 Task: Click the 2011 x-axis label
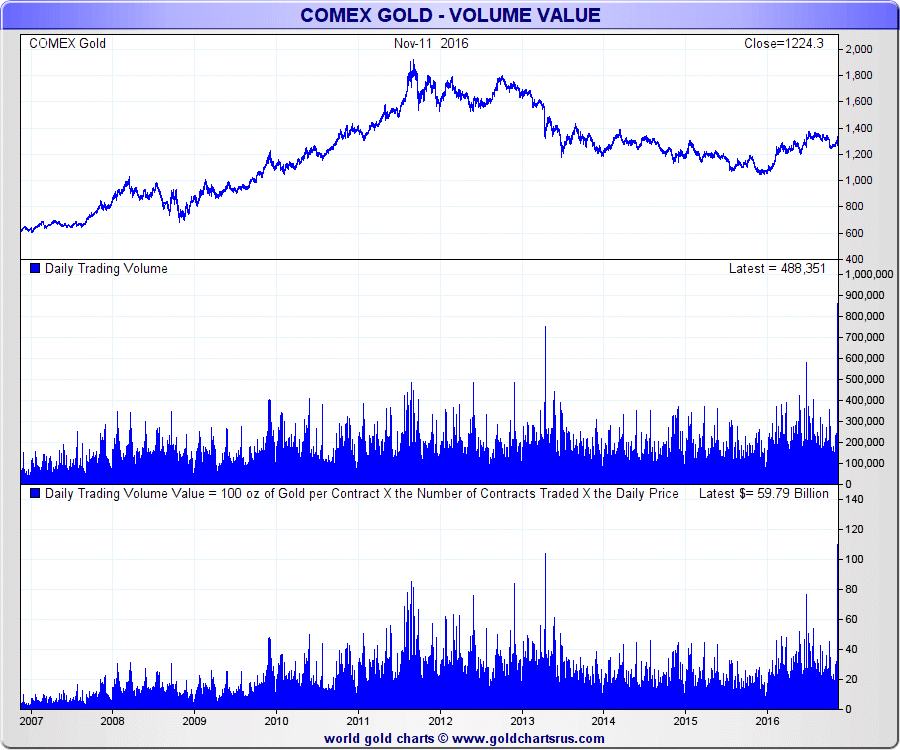(x=358, y=721)
